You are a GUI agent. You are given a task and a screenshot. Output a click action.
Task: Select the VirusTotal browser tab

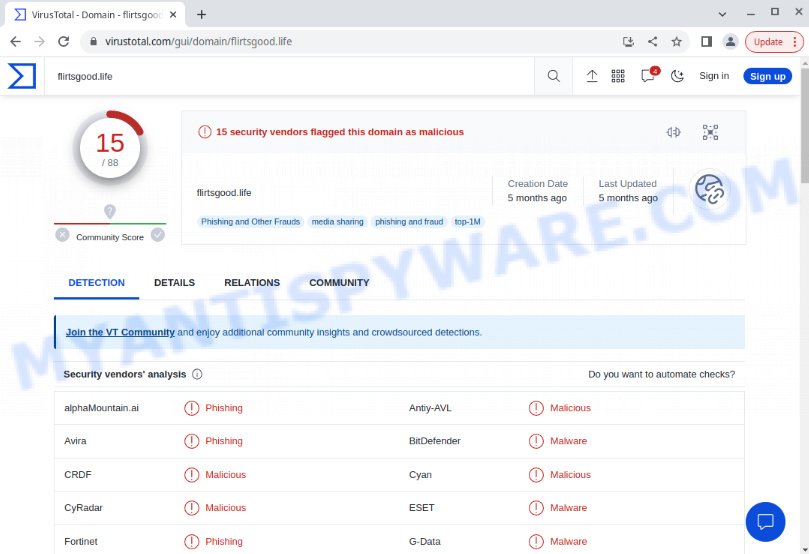(94, 15)
